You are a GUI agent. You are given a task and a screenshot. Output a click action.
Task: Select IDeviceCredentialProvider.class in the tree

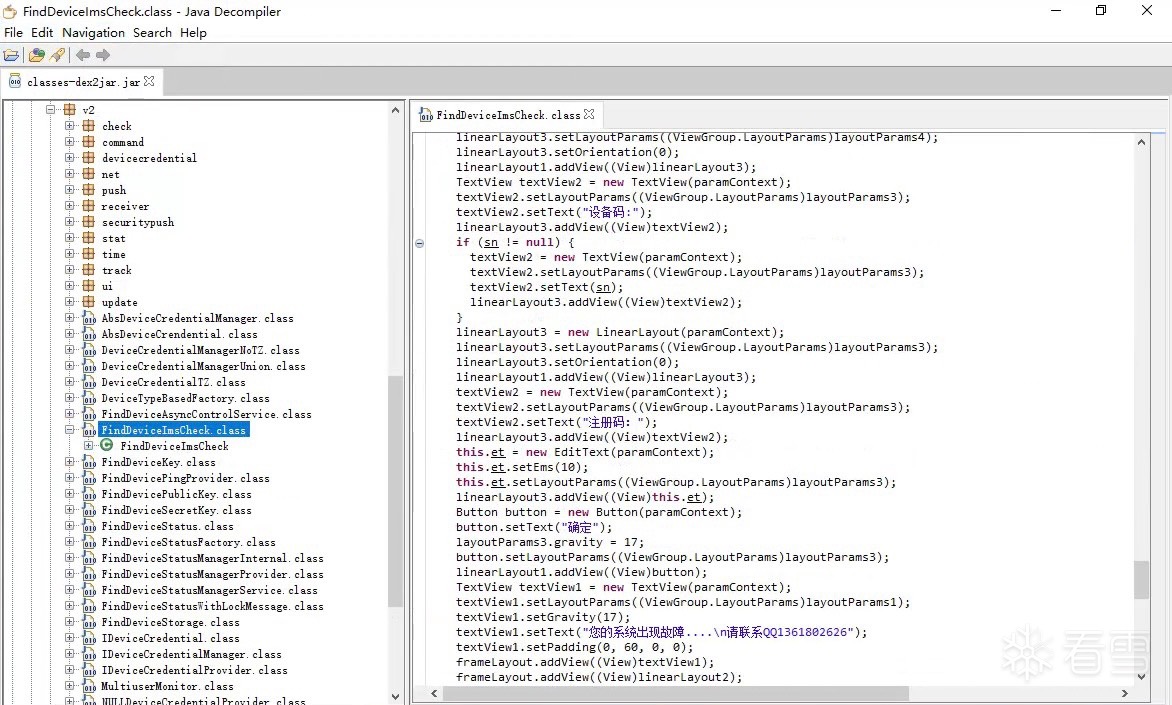click(x=194, y=671)
